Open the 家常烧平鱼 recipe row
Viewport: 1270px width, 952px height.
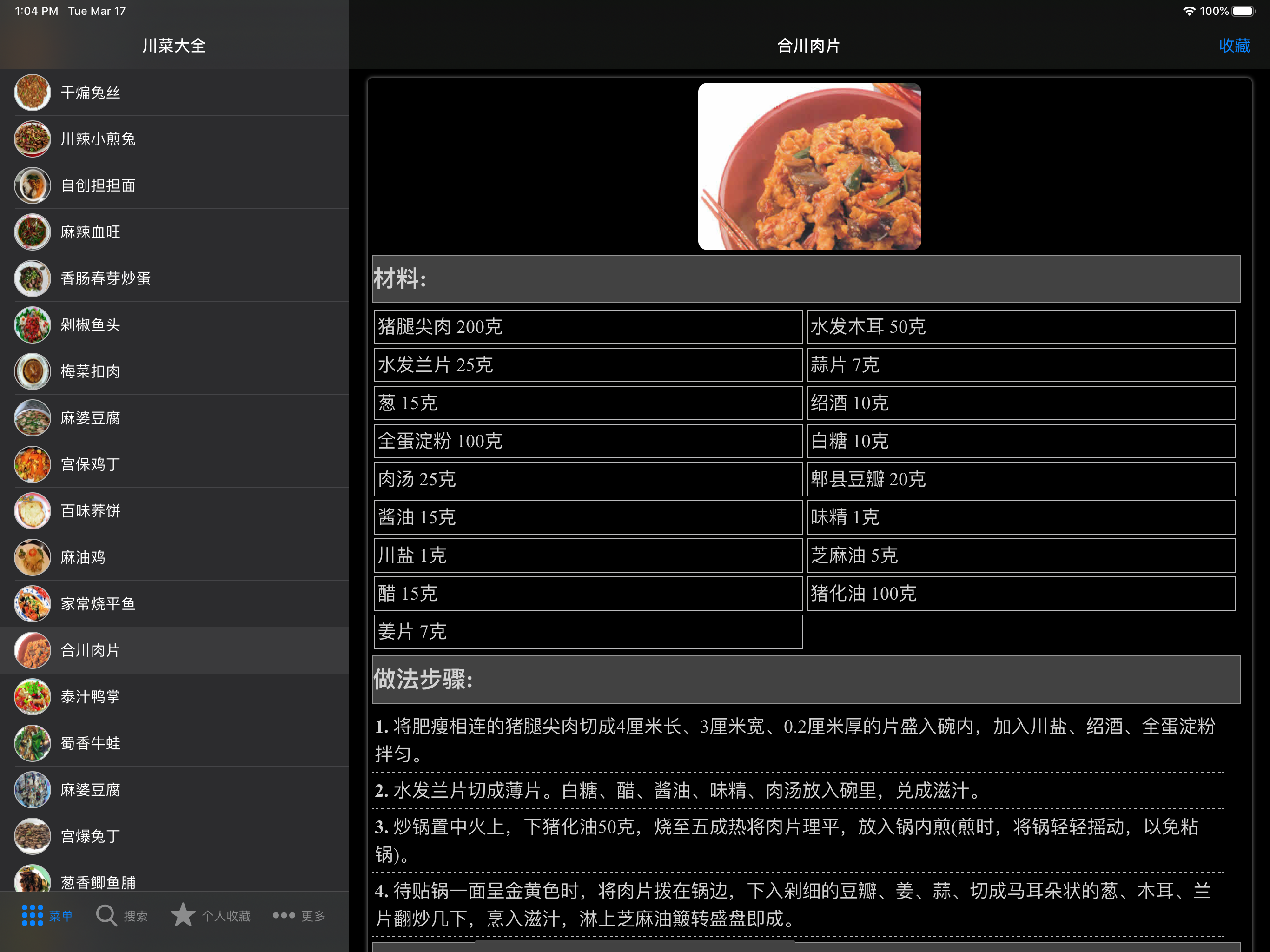pyautogui.click(x=174, y=604)
